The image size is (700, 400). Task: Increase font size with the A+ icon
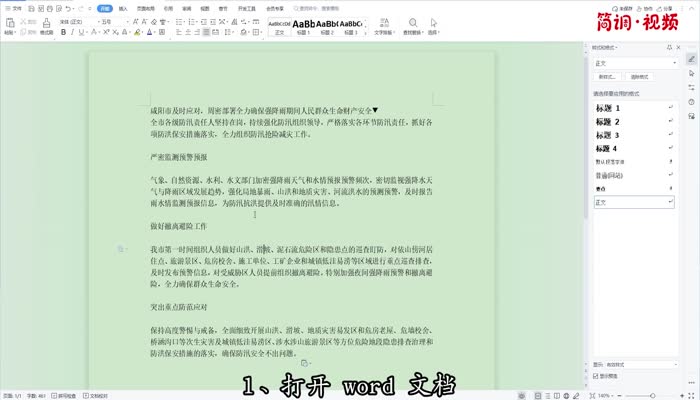pos(136,21)
